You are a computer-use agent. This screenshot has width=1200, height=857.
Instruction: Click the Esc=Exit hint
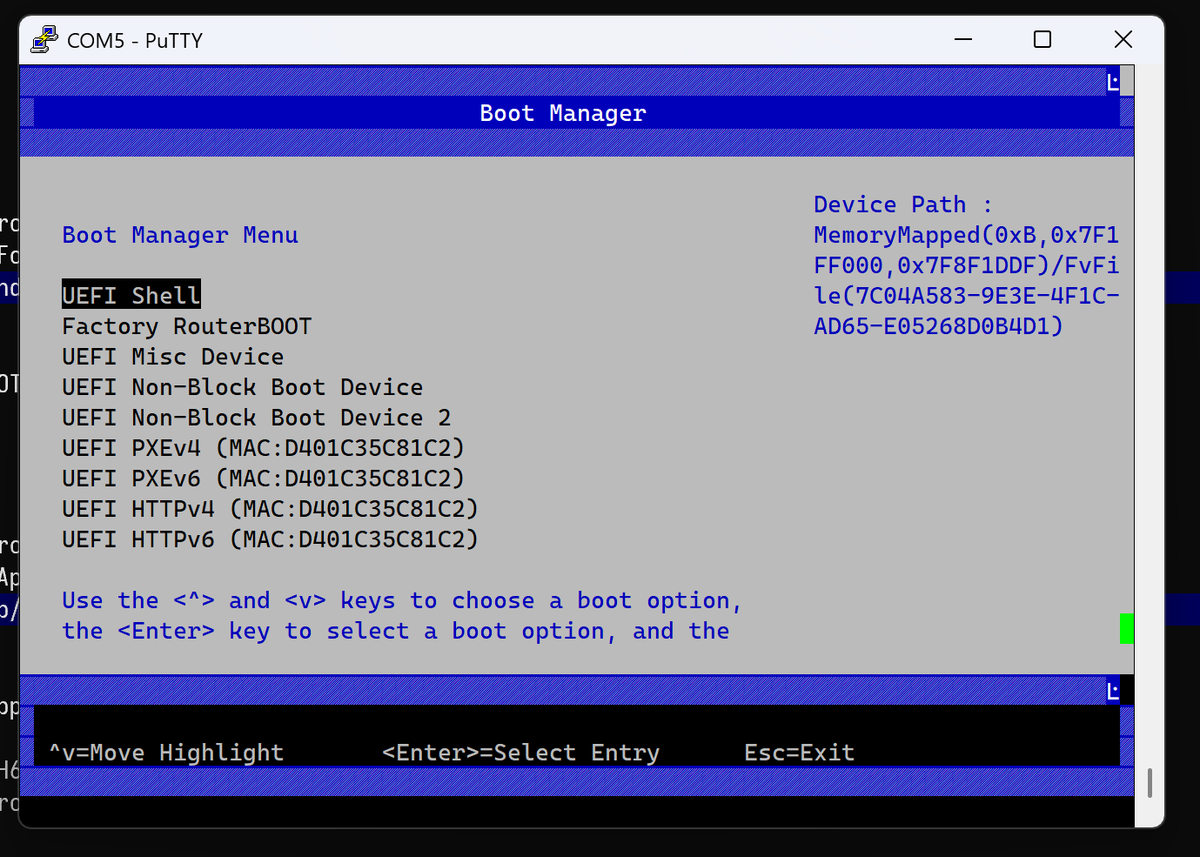coord(799,752)
